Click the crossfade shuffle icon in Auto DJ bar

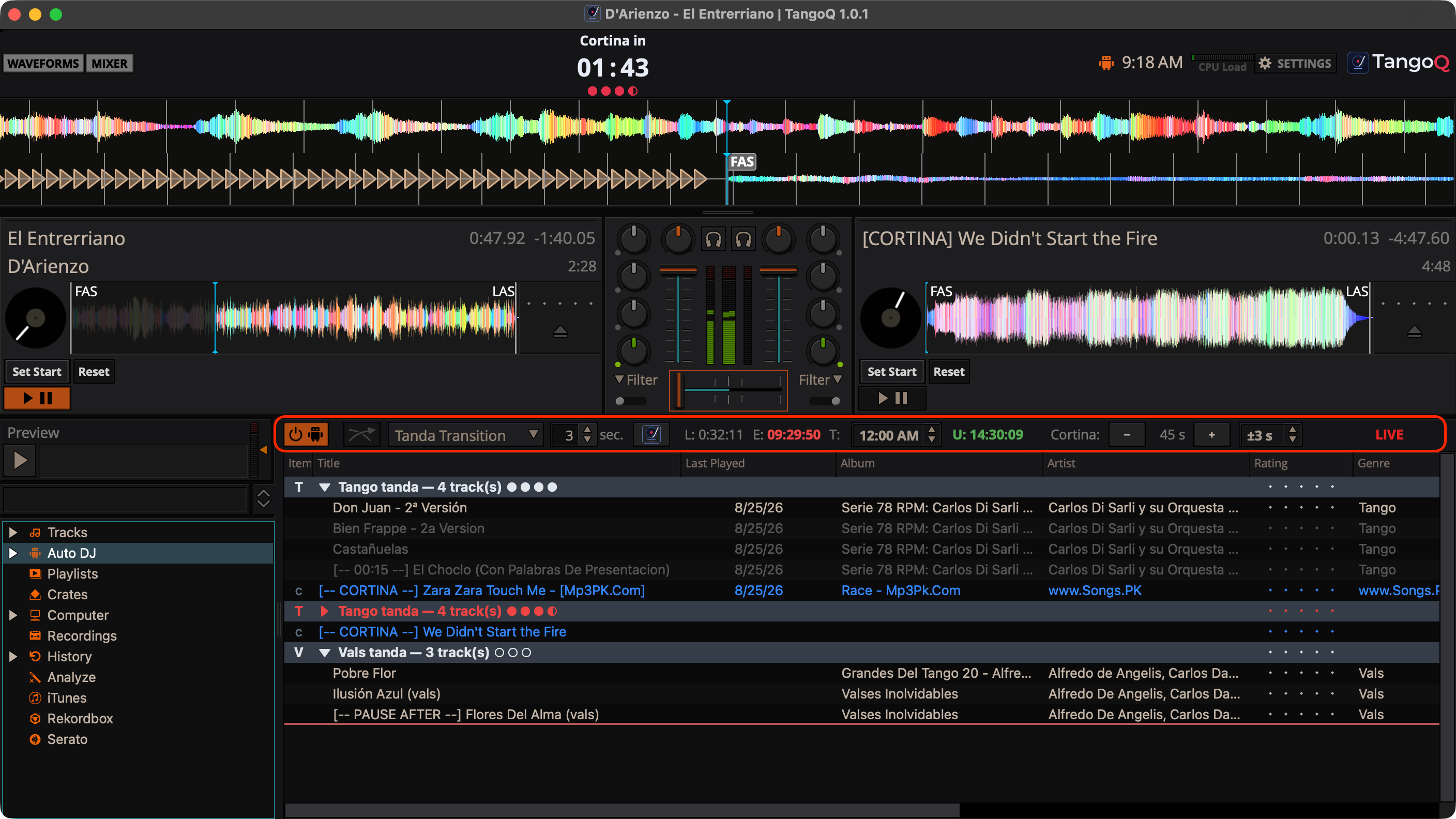362,435
